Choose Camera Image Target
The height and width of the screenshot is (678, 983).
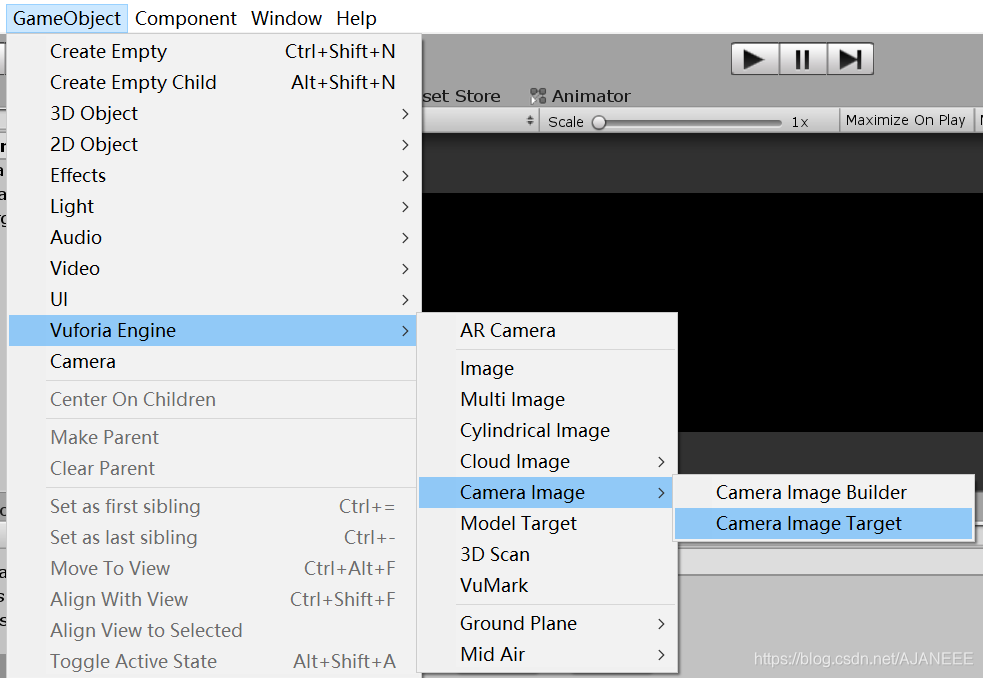pos(823,524)
